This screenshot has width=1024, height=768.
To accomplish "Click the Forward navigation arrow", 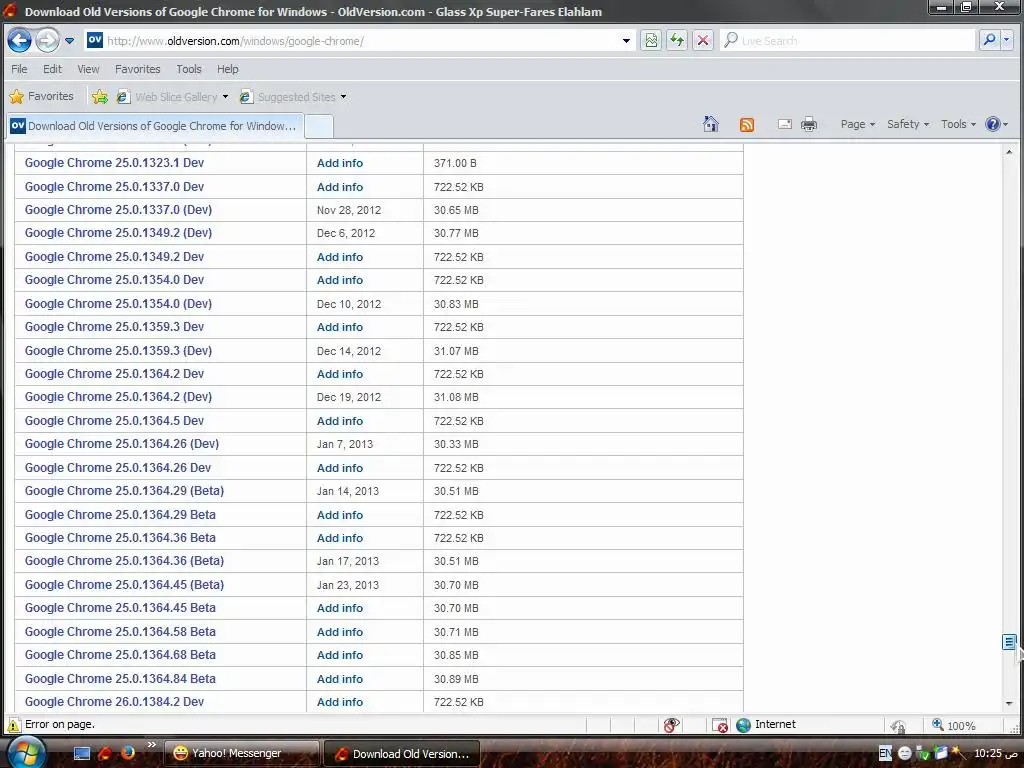I will [x=47, y=40].
